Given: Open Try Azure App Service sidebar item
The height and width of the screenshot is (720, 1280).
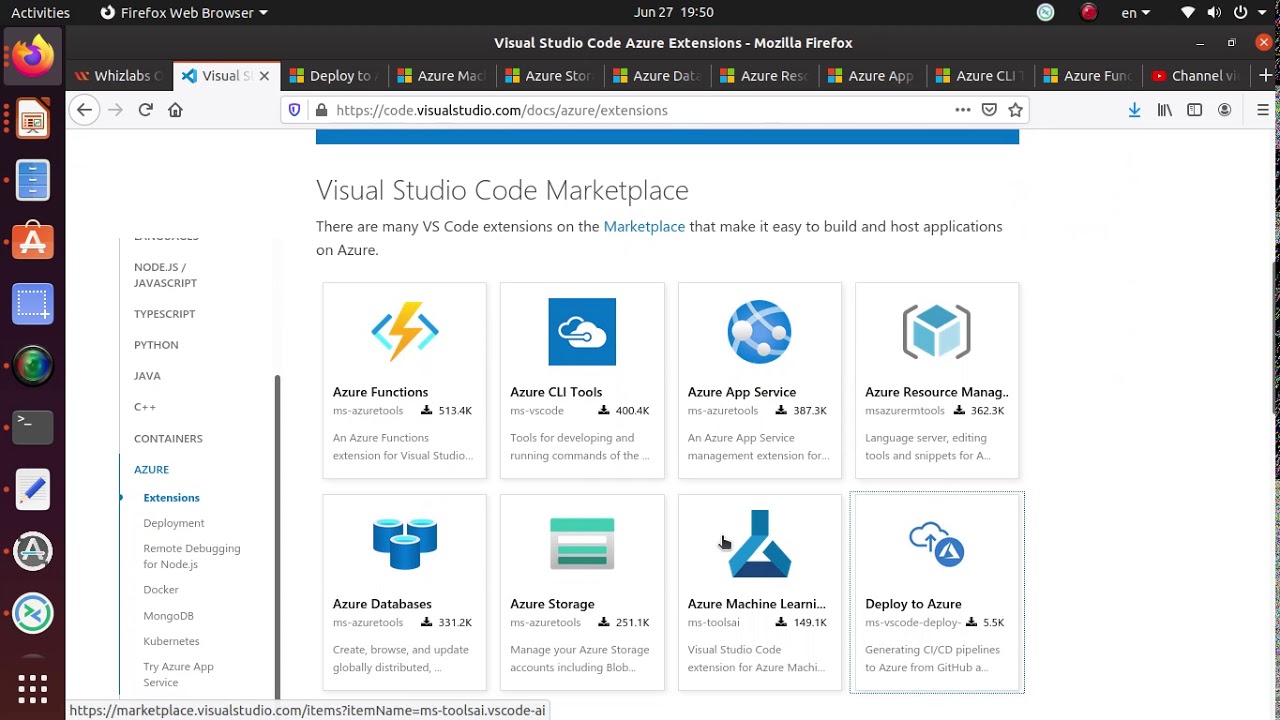Looking at the screenshot, I should tap(178, 674).
